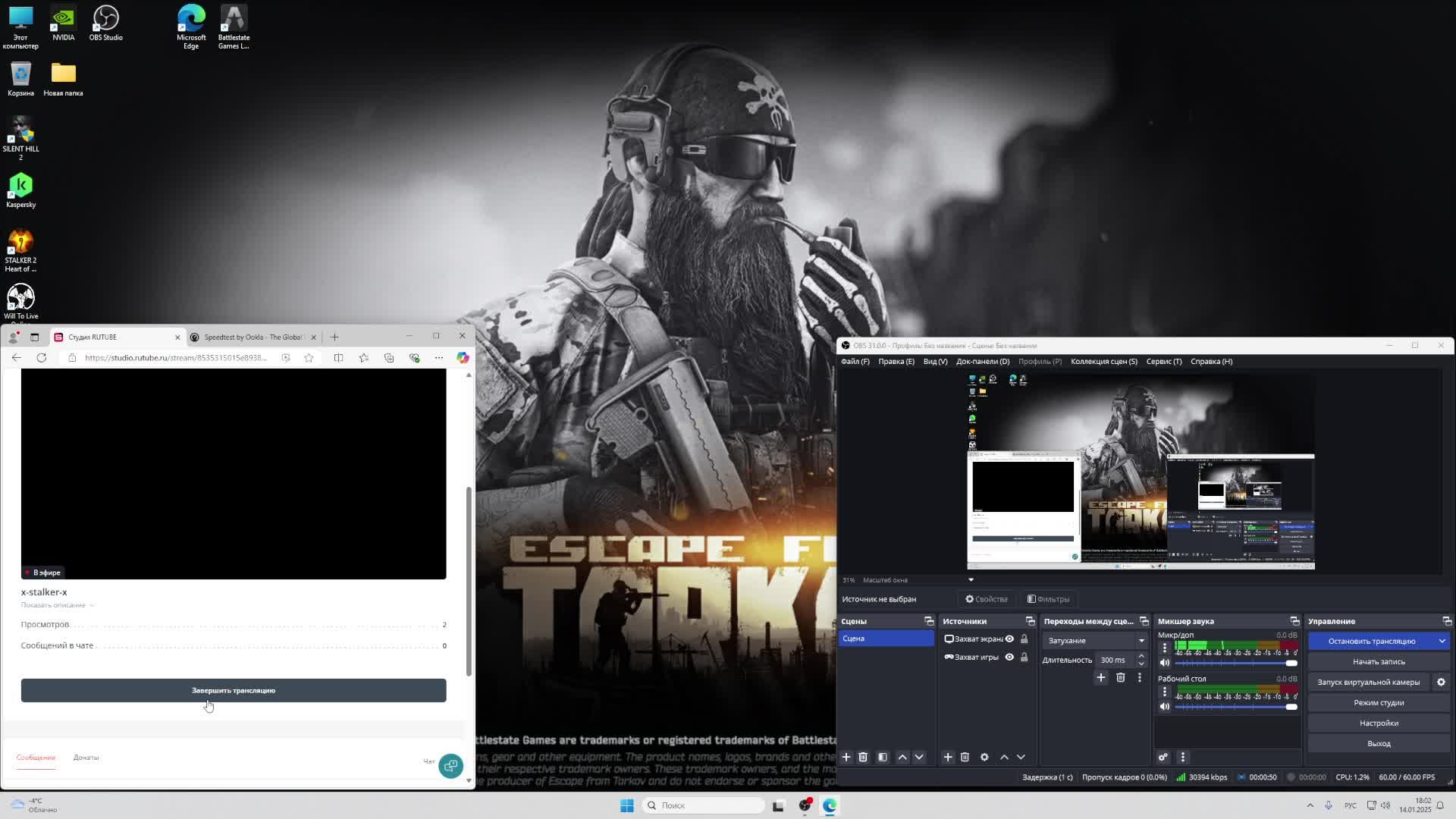Image resolution: width=1456 pixels, height=819 pixels.
Task: Open Rutube chat bubble button
Action: coord(450,765)
